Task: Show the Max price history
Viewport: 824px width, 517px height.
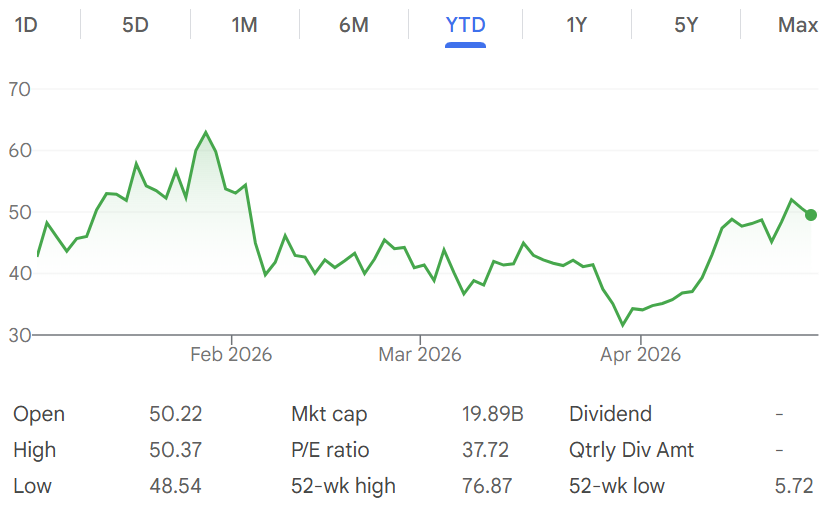Action: [x=797, y=25]
